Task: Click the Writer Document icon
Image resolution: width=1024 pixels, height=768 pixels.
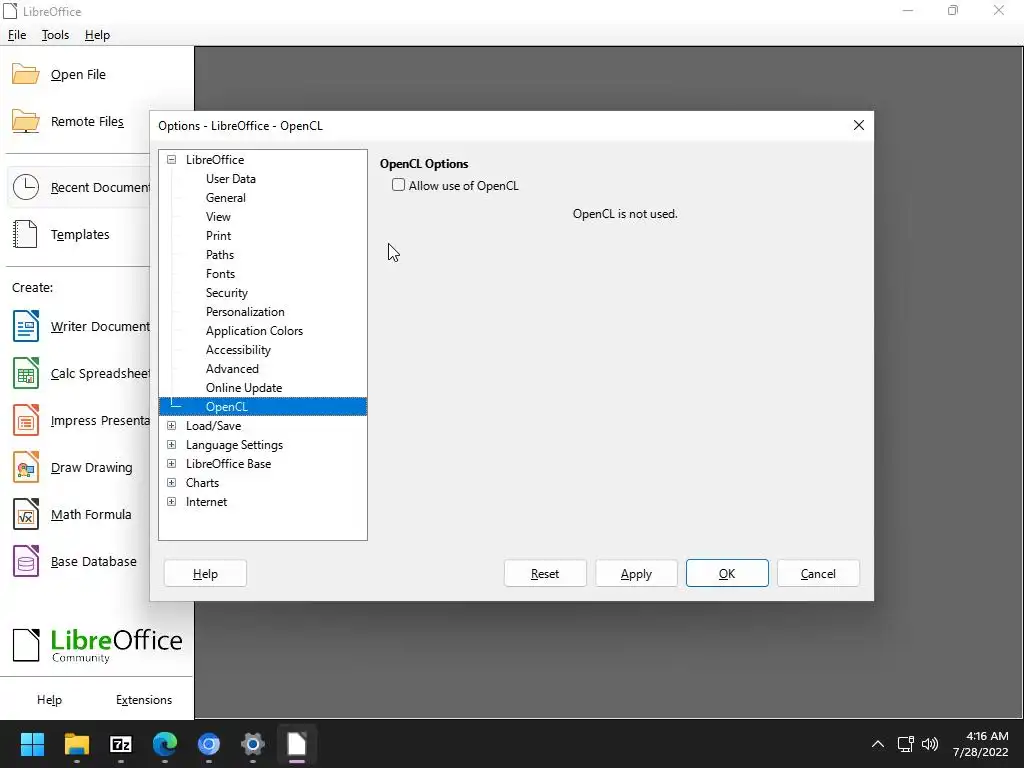Action: 25,326
